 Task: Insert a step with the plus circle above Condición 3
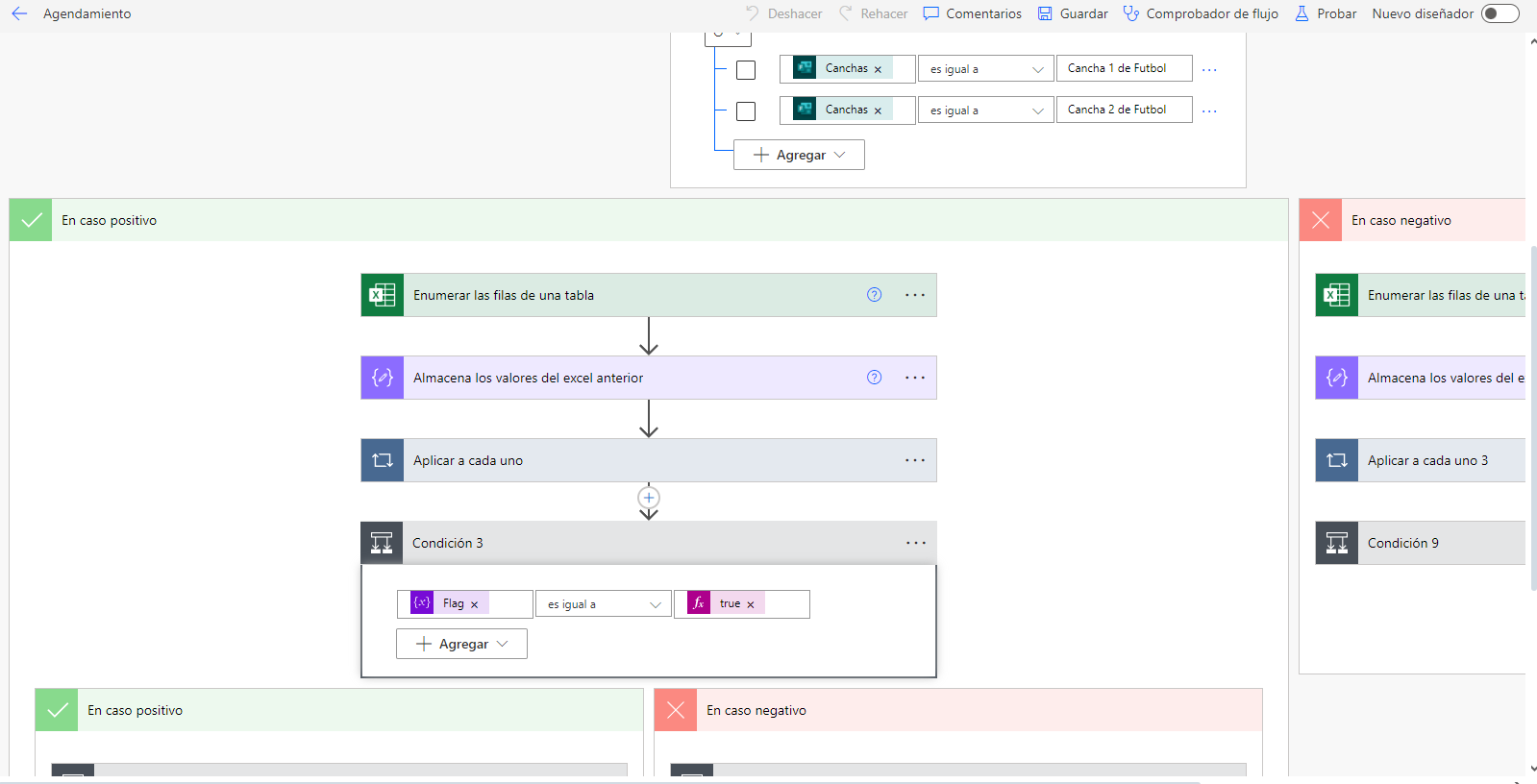click(649, 498)
